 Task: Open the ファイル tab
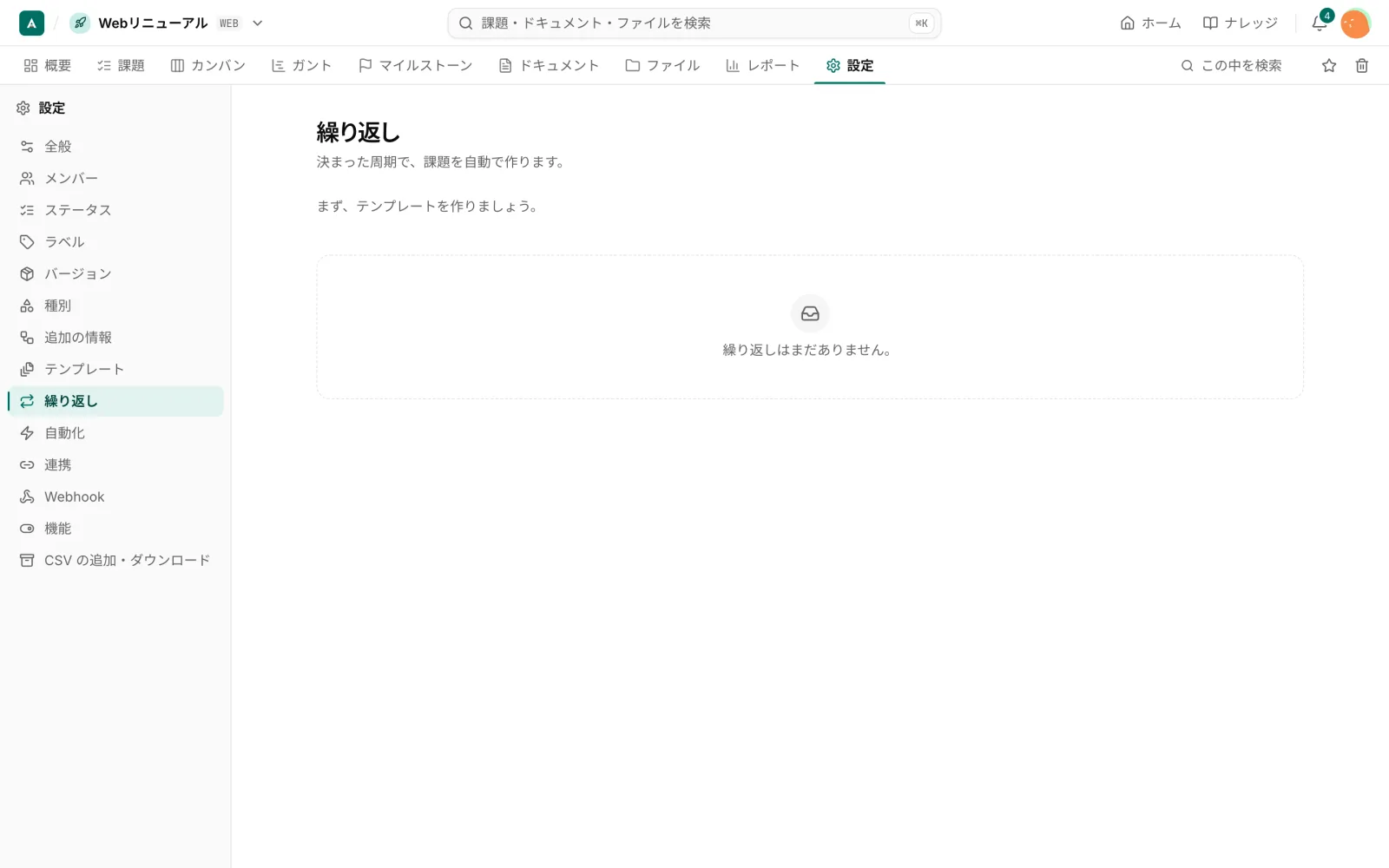pyautogui.click(x=662, y=65)
